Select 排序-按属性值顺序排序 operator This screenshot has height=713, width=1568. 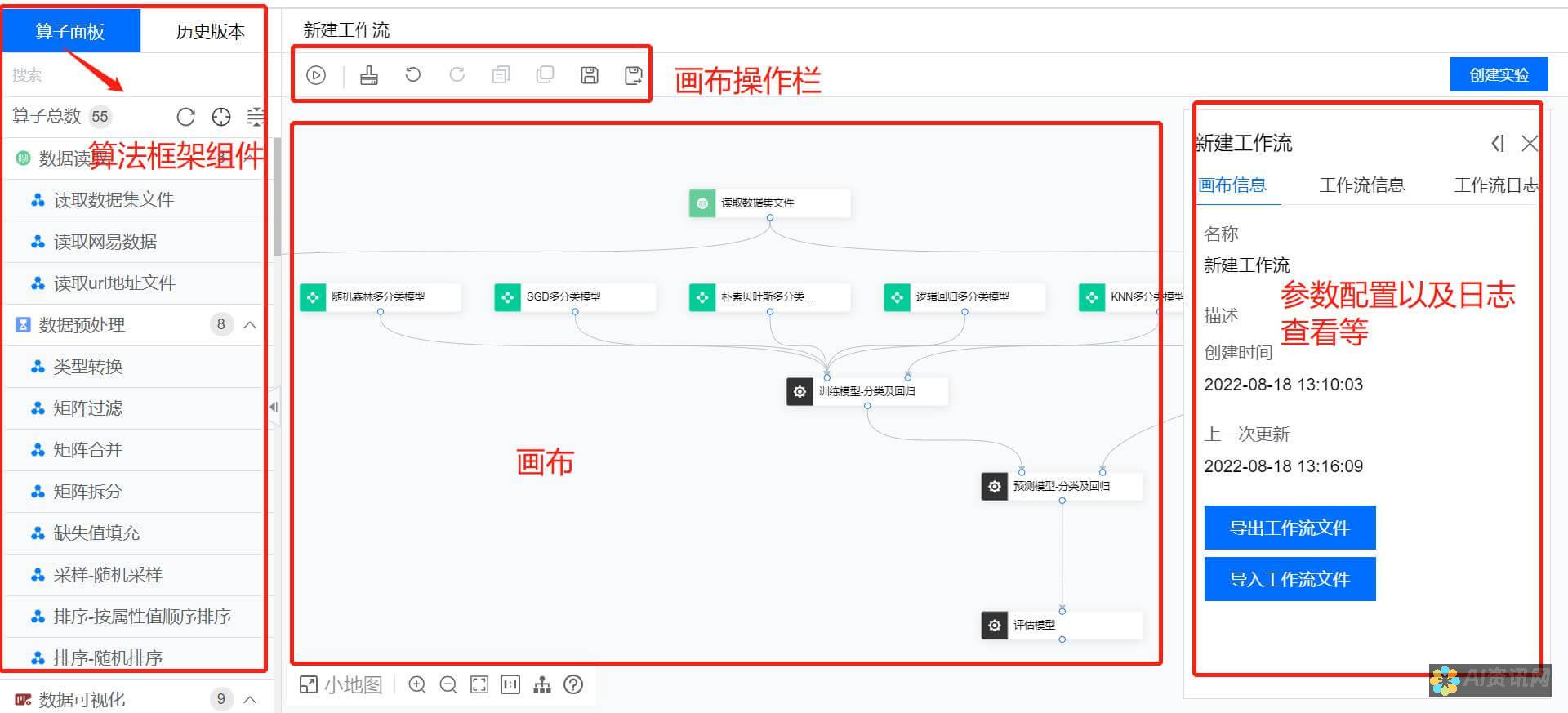(135, 617)
